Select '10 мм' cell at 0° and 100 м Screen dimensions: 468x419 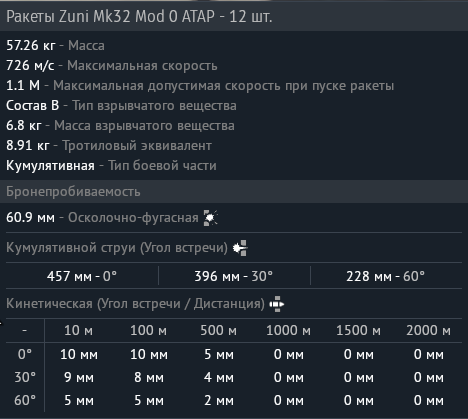[149, 354]
